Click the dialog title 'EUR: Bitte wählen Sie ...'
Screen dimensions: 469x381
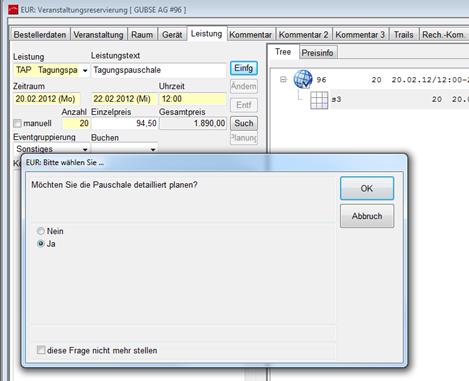tap(65, 163)
